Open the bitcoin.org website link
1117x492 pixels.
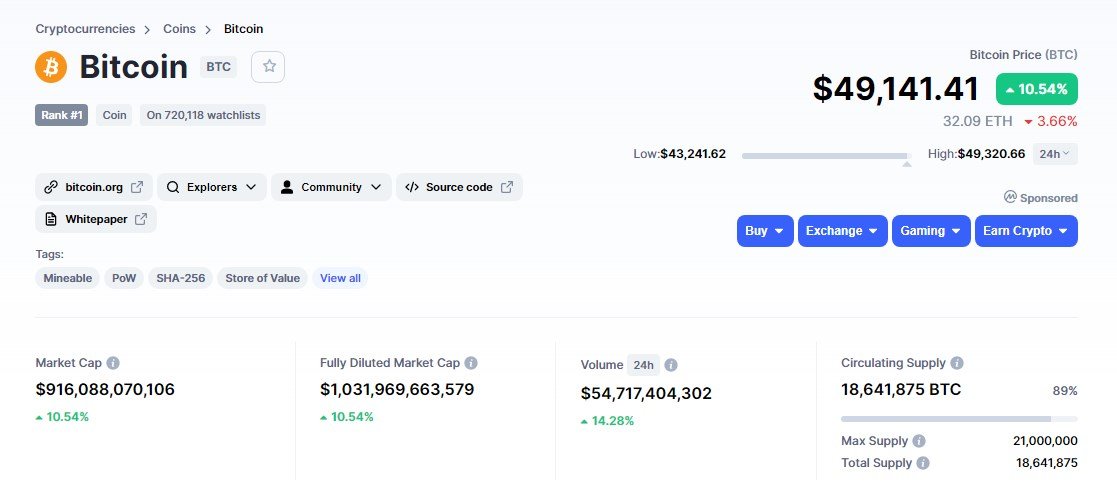pos(93,187)
